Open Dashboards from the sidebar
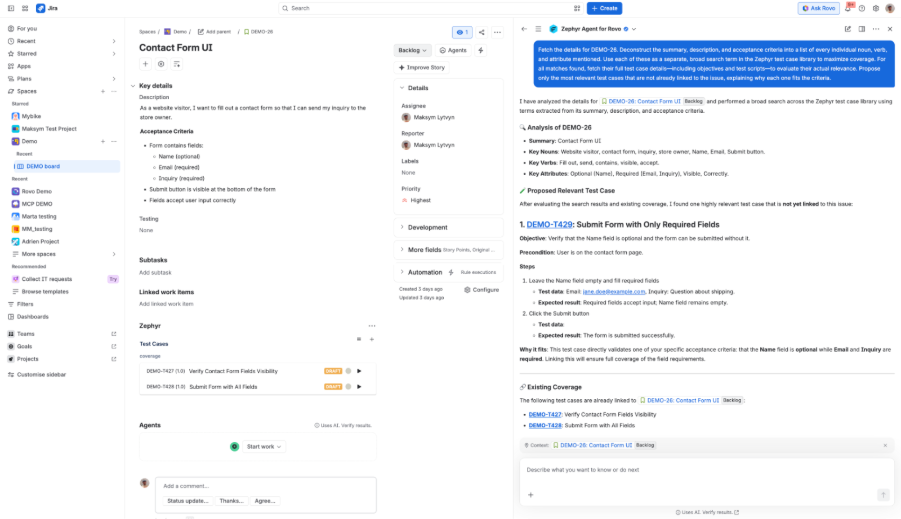This screenshot has height=519, width=901. point(33,317)
